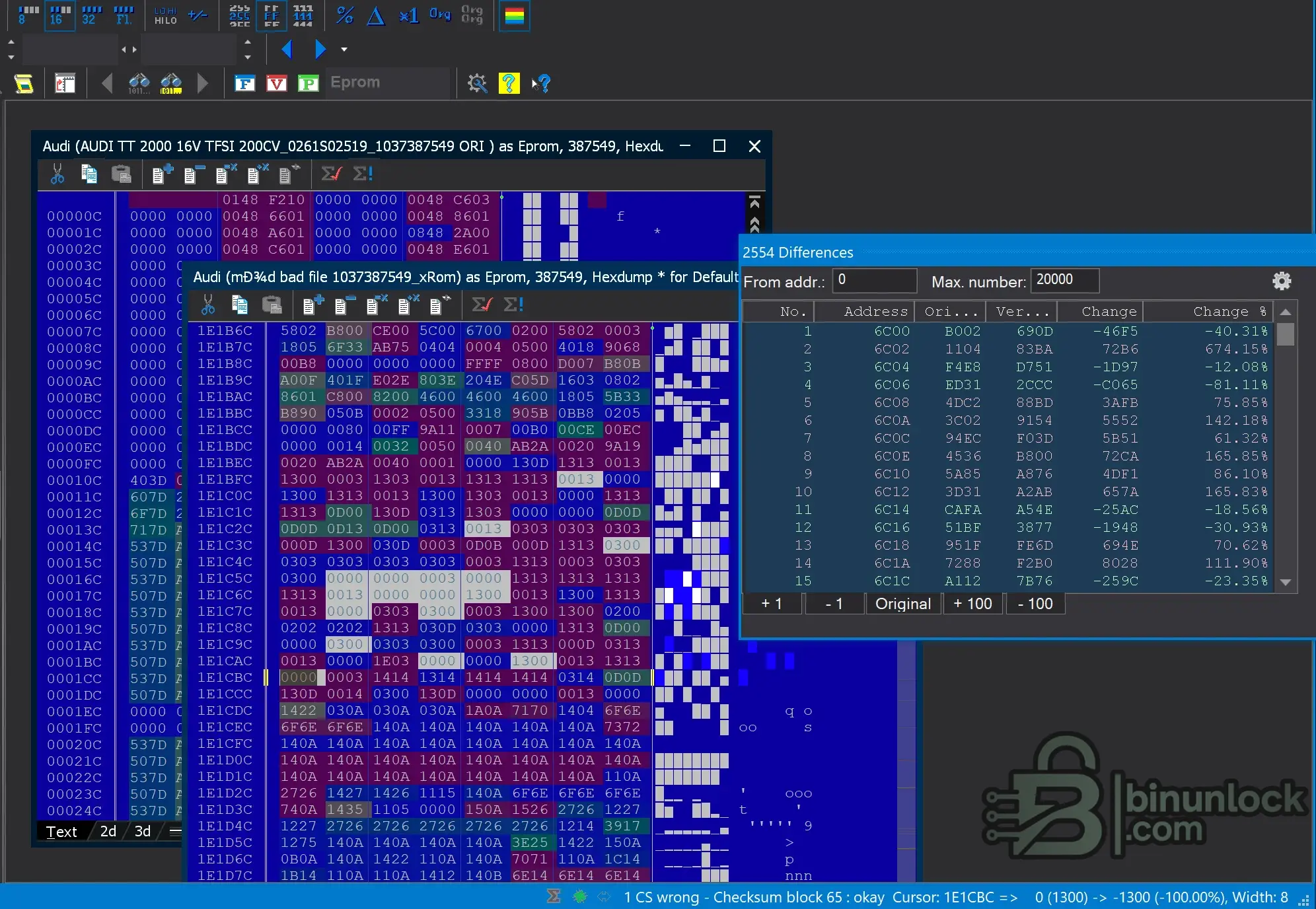This screenshot has width=1316, height=909.
Task: Click the gray right triangle search-forward button
Action: (x=203, y=83)
